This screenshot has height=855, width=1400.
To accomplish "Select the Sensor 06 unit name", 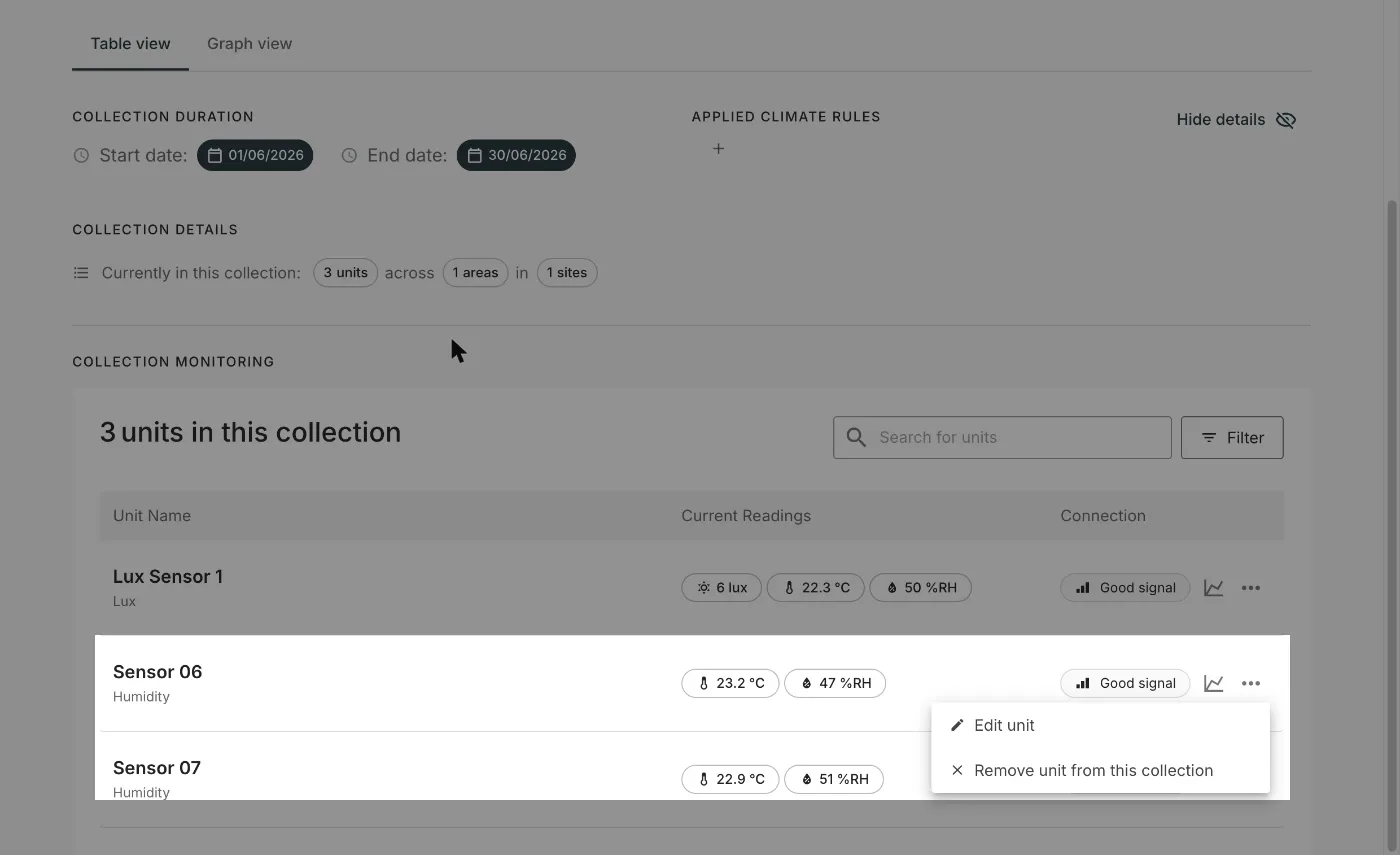I will coord(157,672).
